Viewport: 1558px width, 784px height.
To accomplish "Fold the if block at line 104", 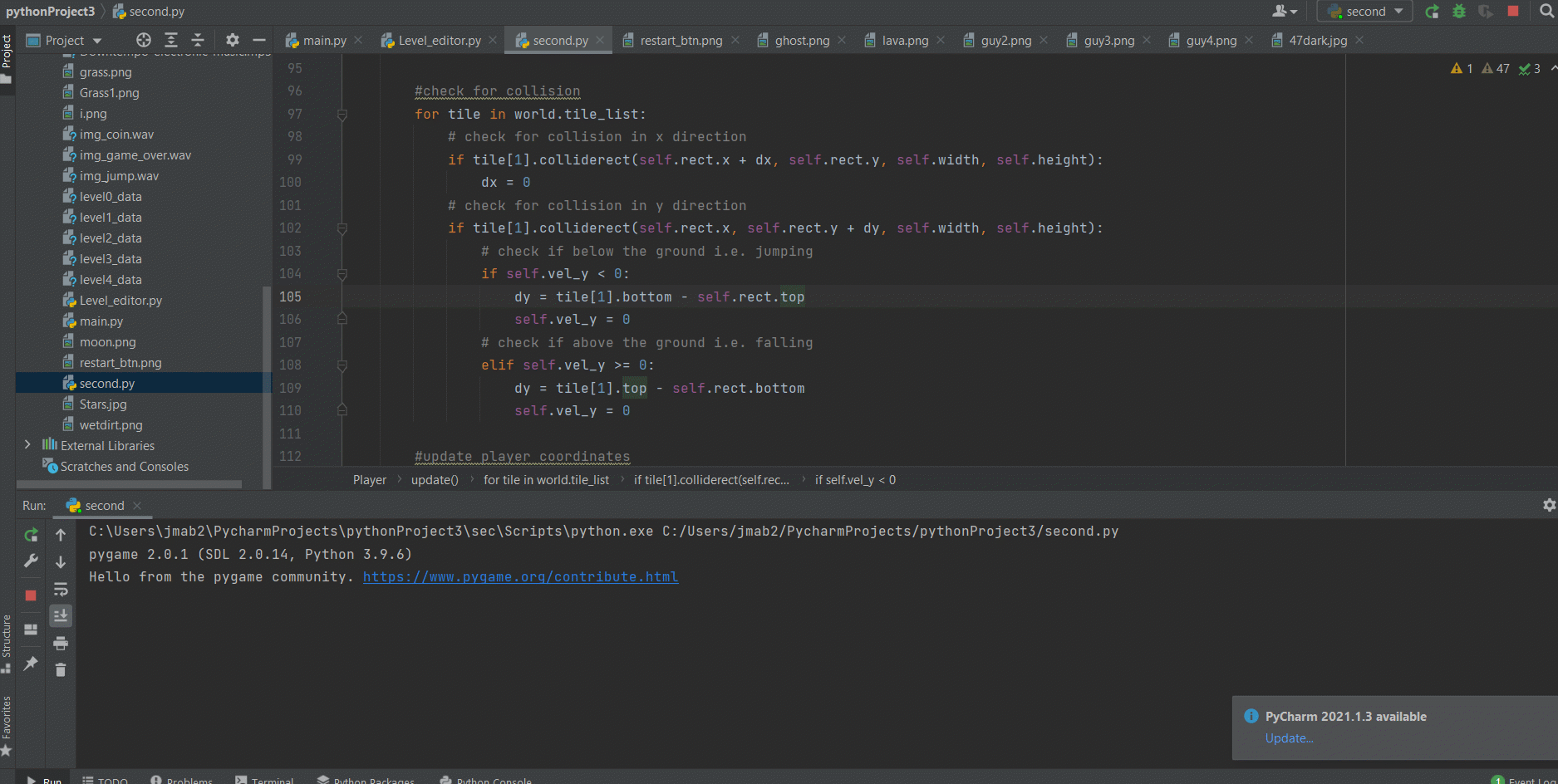I will coord(342,274).
